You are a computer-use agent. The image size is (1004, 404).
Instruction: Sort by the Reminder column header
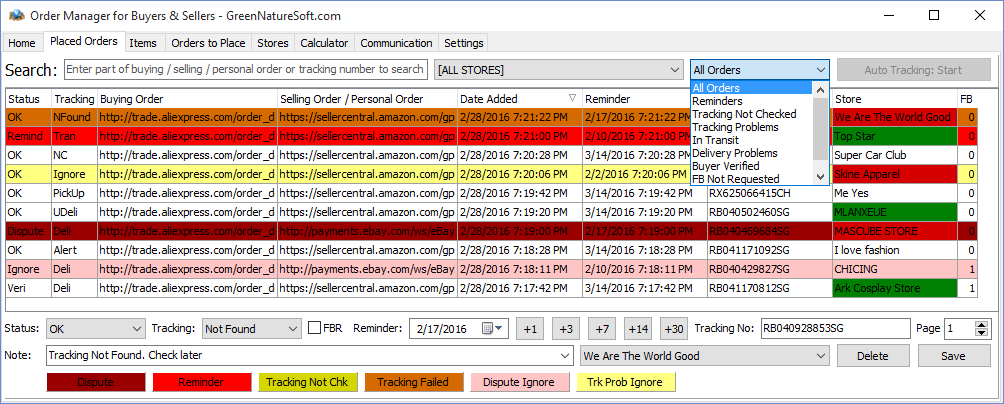pyautogui.click(x=645, y=99)
